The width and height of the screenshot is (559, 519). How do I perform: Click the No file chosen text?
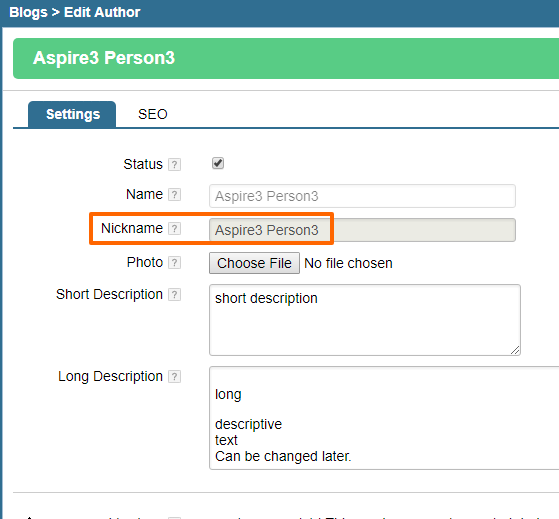pos(348,263)
